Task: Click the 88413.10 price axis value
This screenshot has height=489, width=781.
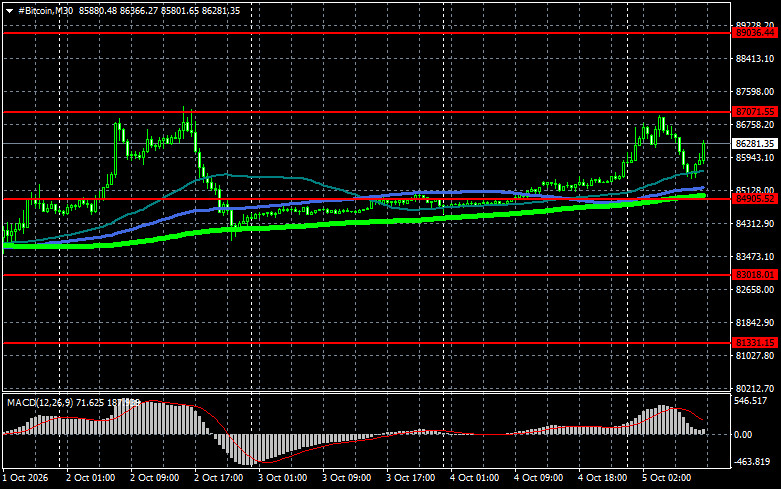Action: coord(755,59)
